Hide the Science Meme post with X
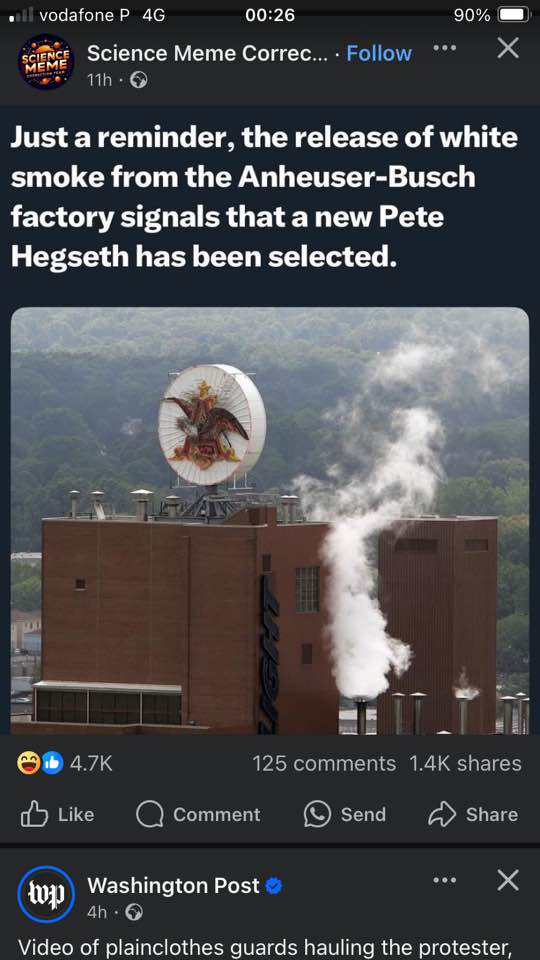The width and height of the screenshot is (540, 960). 508,48
